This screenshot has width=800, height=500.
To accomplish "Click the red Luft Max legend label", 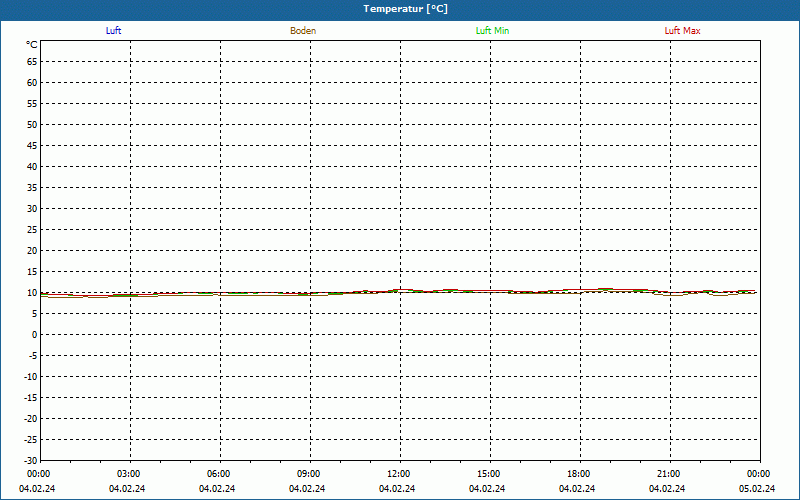I will pos(682,31).
